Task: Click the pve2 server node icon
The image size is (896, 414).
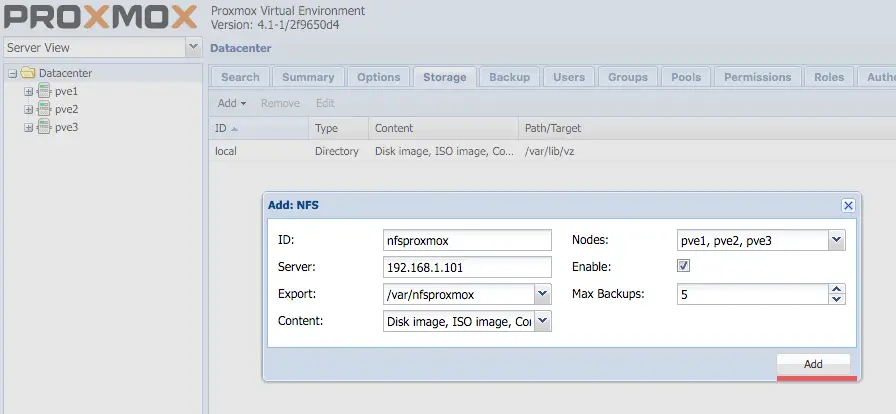Action: pos(44,109)
